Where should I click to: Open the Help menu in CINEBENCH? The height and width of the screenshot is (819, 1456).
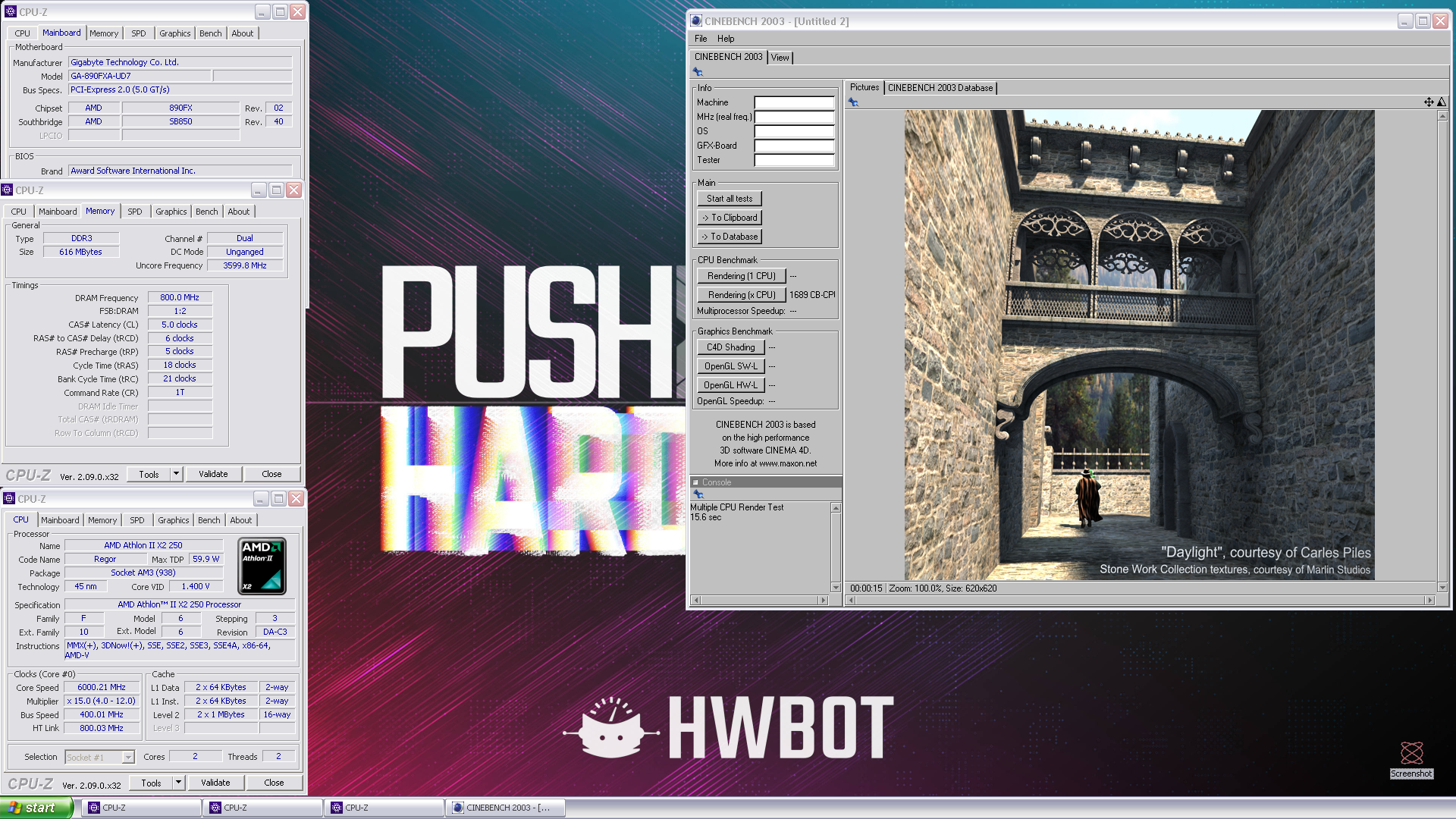click(x=726, y=39)
